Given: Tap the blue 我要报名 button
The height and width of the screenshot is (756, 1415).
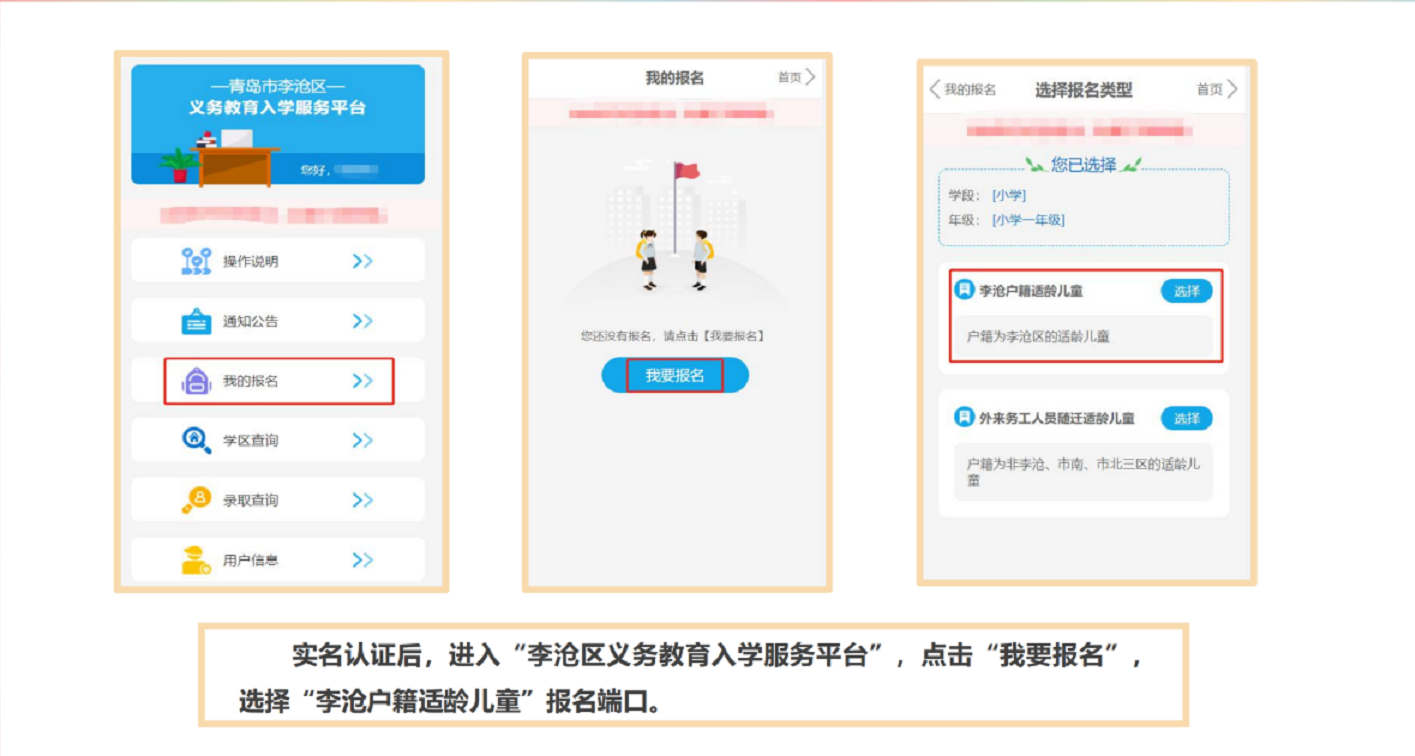Looking at the screenshot, I should point(675,375).
